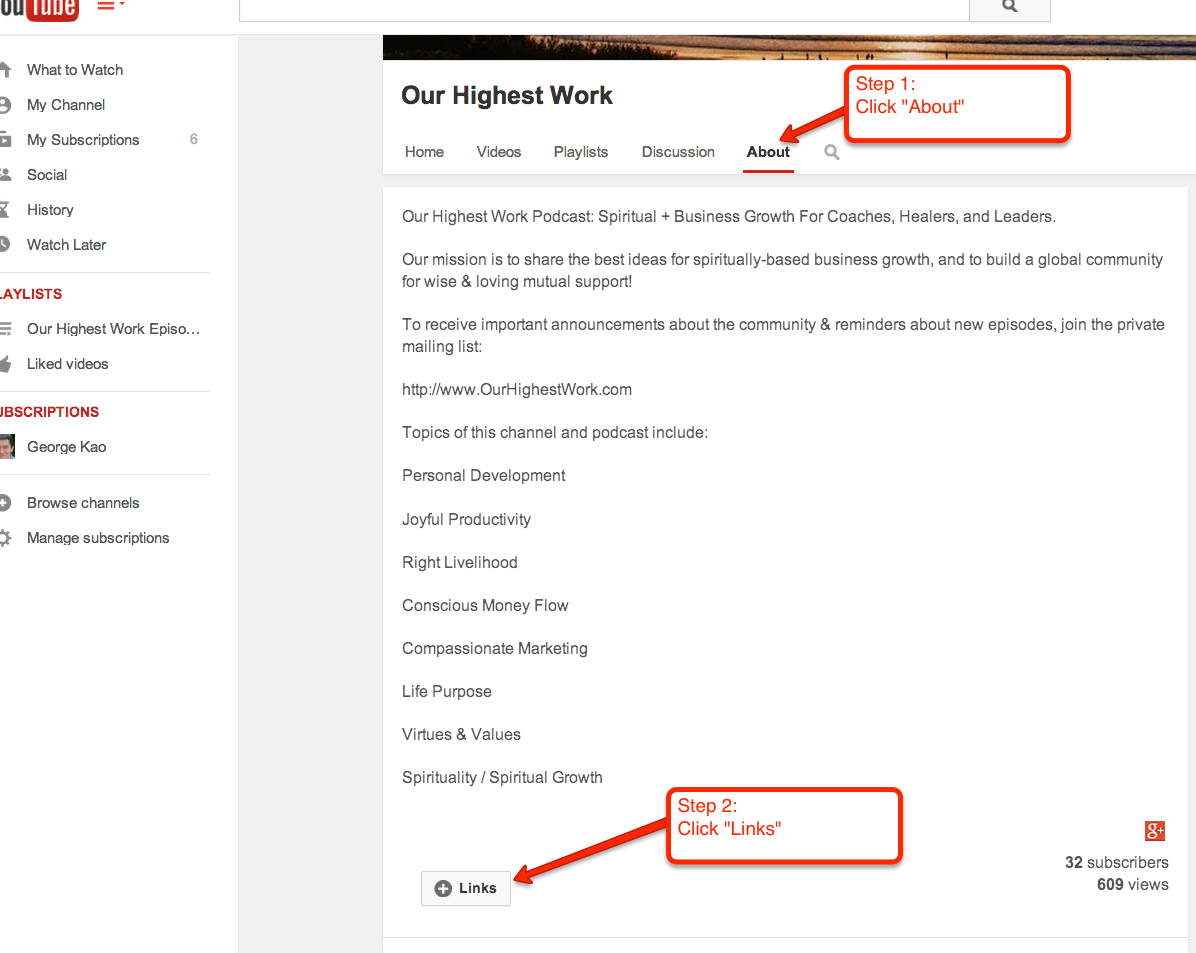
Task: Click the Conscious Money Flow text
Action: [x=485, y=605]
